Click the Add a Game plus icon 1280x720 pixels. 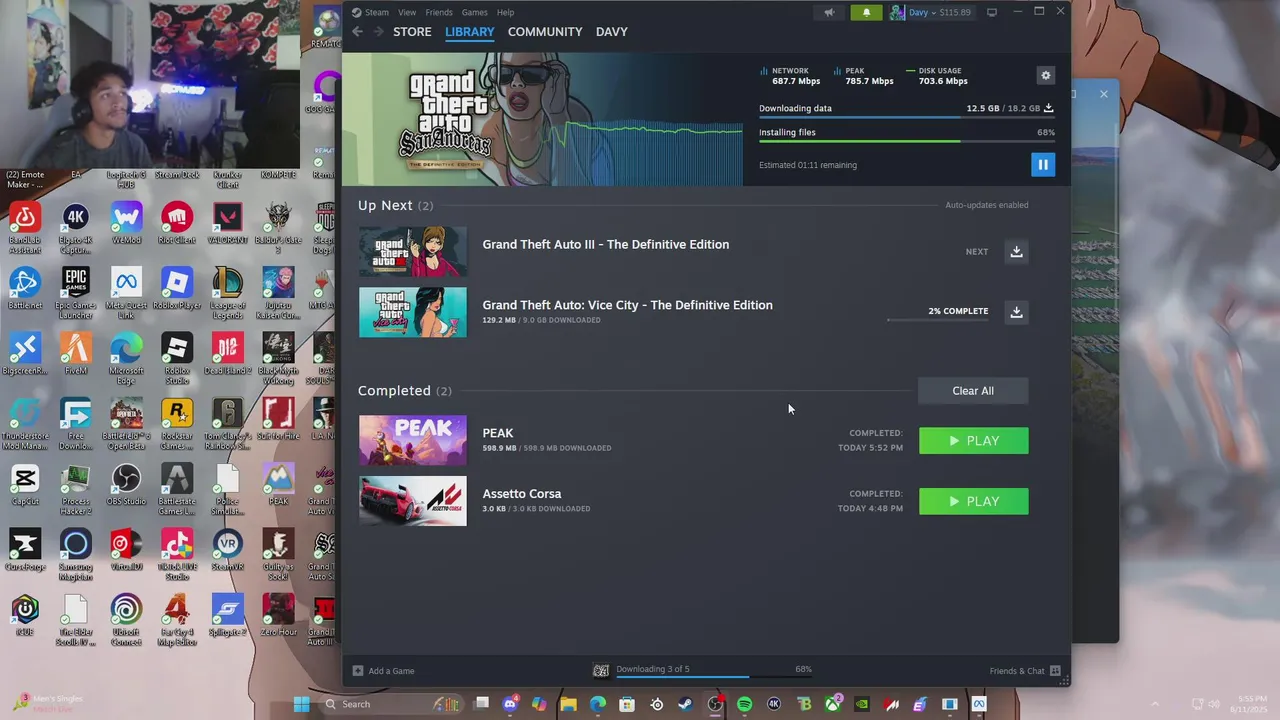point(358,671)
